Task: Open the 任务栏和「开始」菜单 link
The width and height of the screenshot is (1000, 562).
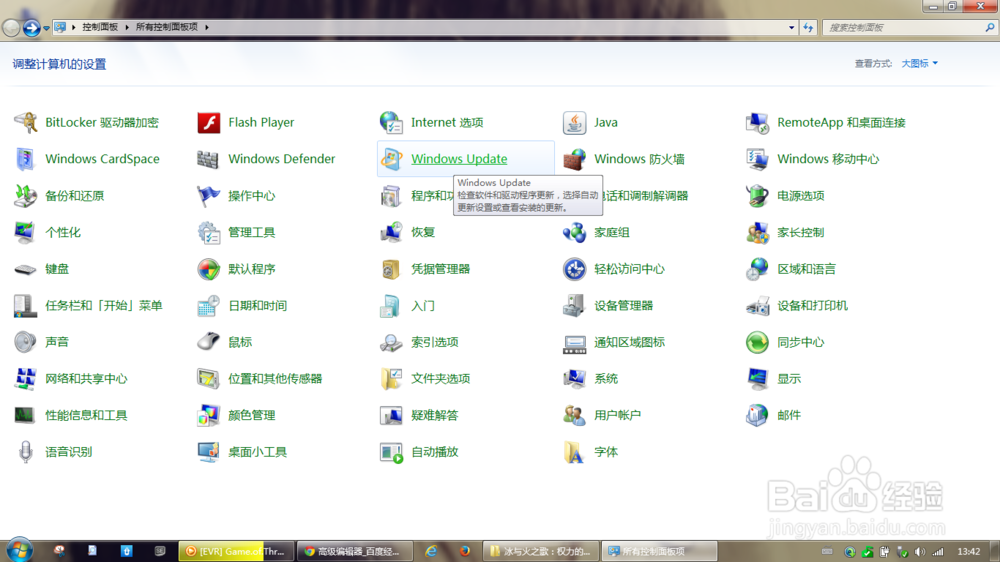Action: (103, 306)
